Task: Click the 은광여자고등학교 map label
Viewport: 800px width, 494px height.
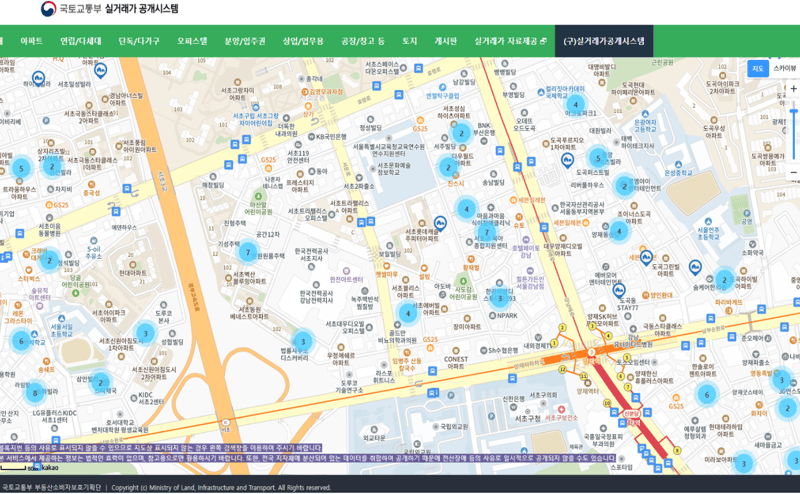Action: point(645,126)
